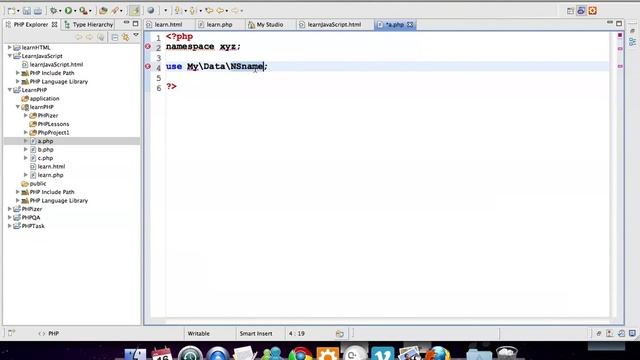Screen dimensions: 640x360
Task: Select the application folder
Action: click(44, 98)
